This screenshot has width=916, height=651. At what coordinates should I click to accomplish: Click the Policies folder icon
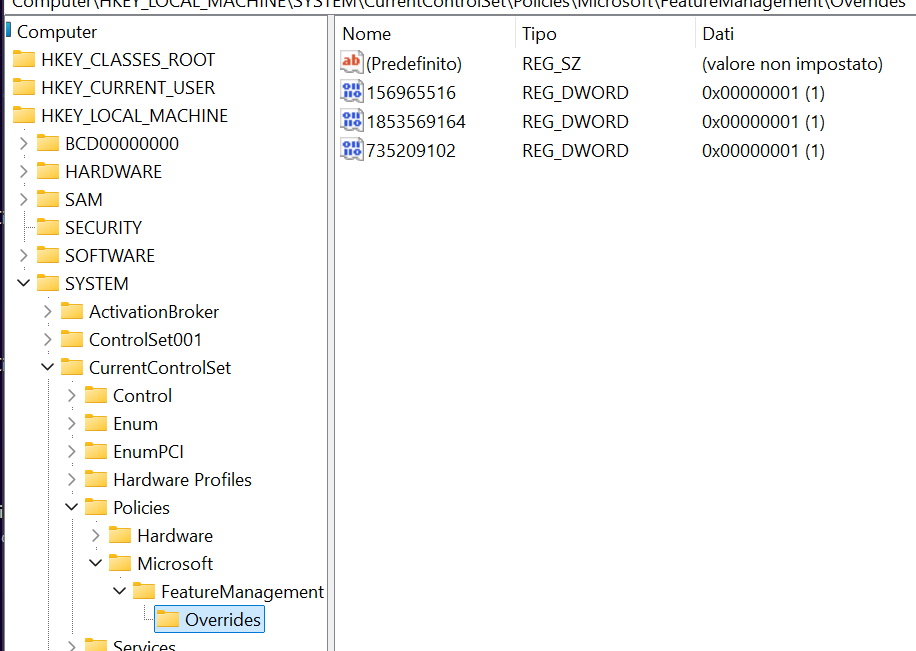pyautogui.click(x=96, y=508)
